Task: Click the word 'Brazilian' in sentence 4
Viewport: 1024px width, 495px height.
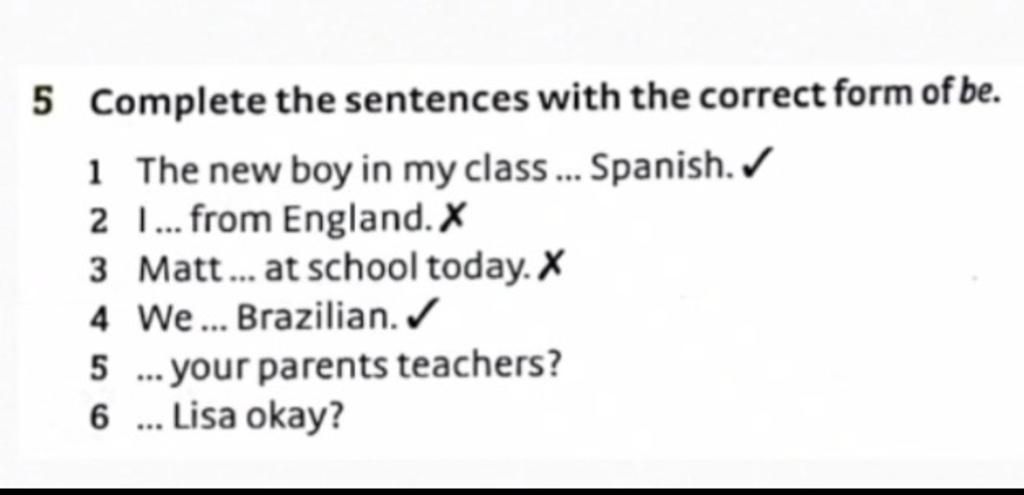Action: 317,318
